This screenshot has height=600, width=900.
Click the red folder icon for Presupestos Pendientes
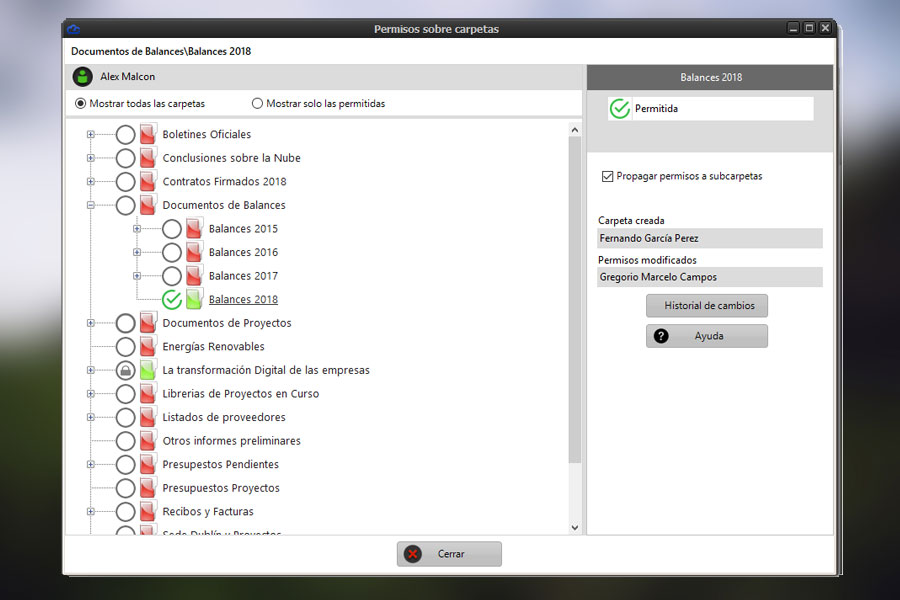pos(148,464)
